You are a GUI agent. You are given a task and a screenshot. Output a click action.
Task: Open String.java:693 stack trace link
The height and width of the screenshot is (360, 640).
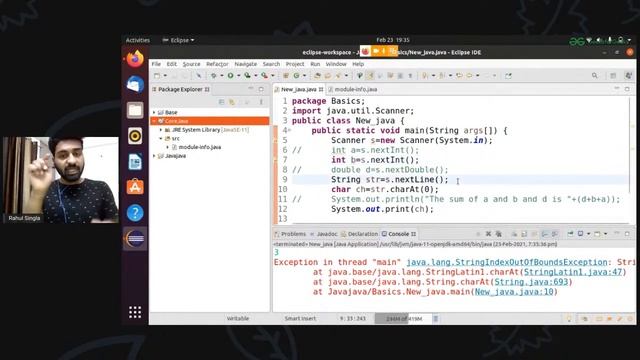tap(531, 282)
